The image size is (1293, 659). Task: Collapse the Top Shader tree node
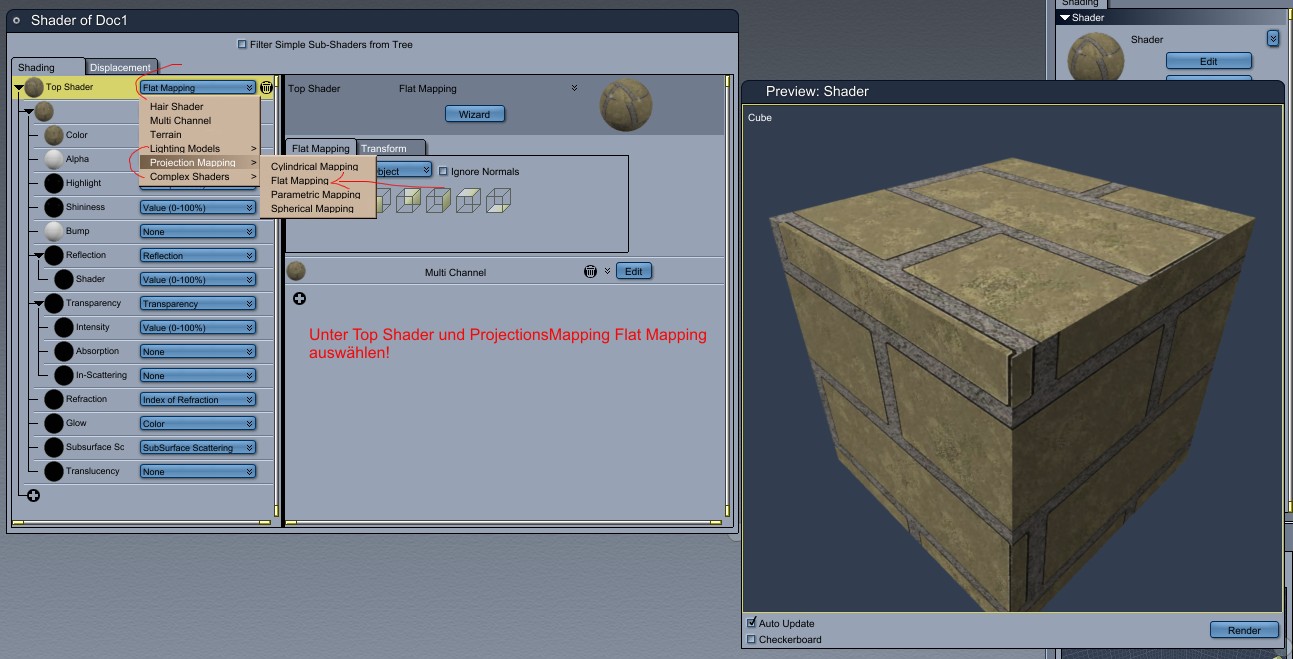[x=18, y=88]
